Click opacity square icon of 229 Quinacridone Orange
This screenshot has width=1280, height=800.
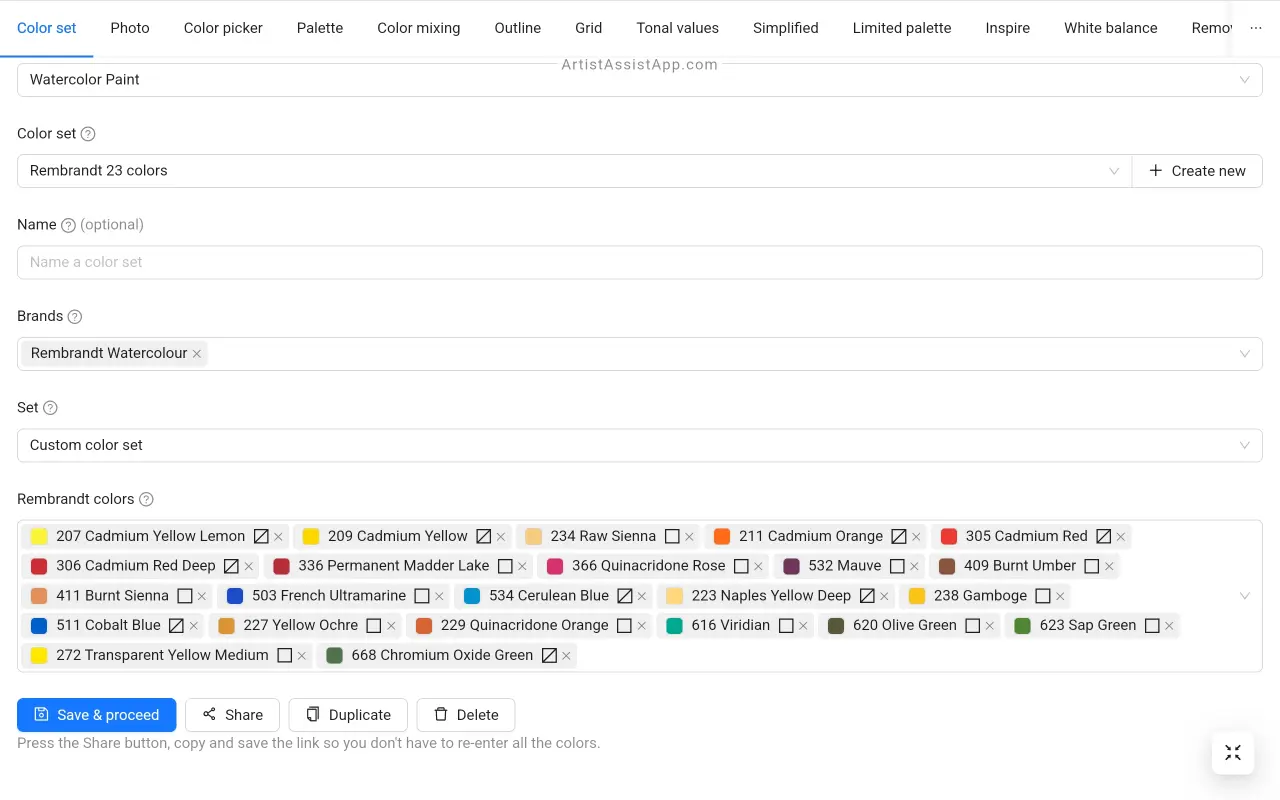coord(625,626)
